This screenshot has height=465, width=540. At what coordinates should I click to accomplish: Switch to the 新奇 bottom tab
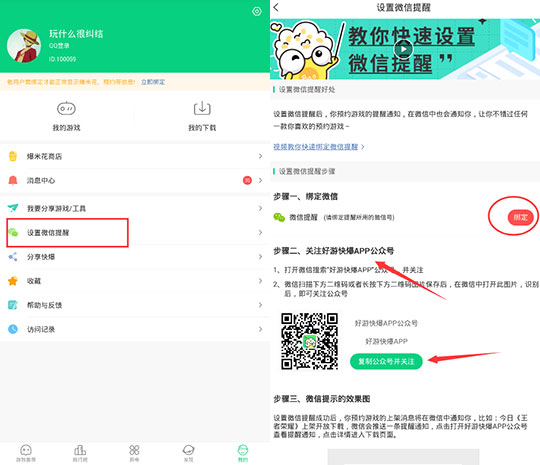click(134, 453)
